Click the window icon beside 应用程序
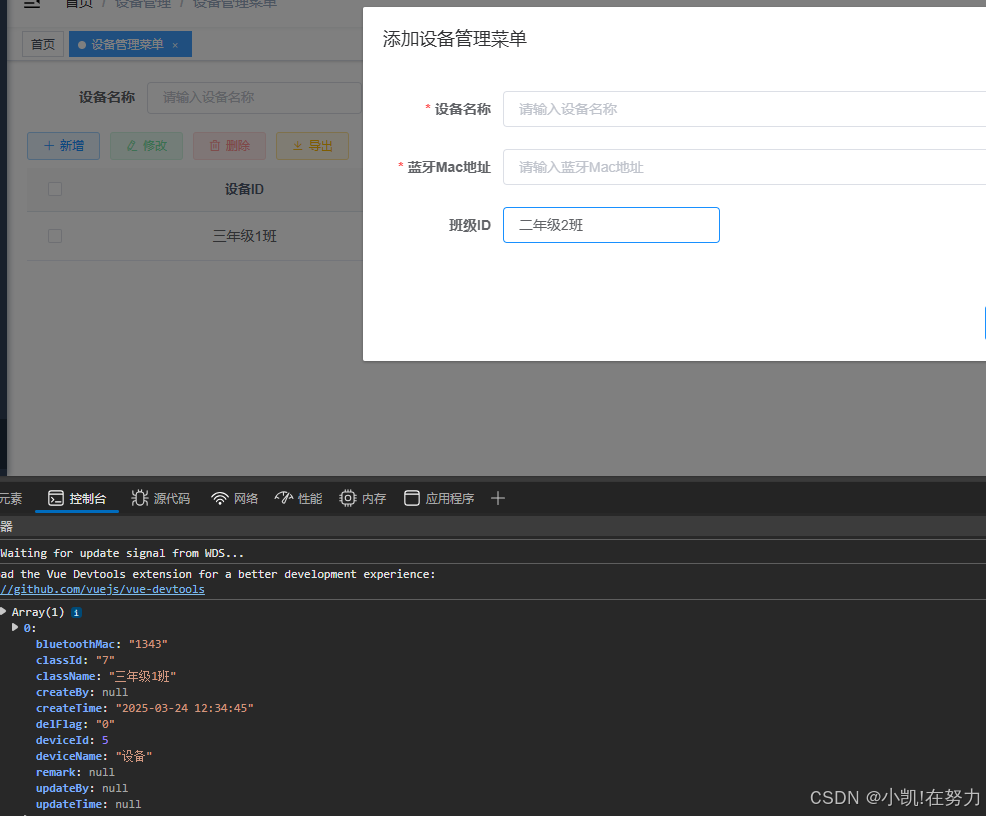This screenshot has width=986, height=816. pos(412,499)
